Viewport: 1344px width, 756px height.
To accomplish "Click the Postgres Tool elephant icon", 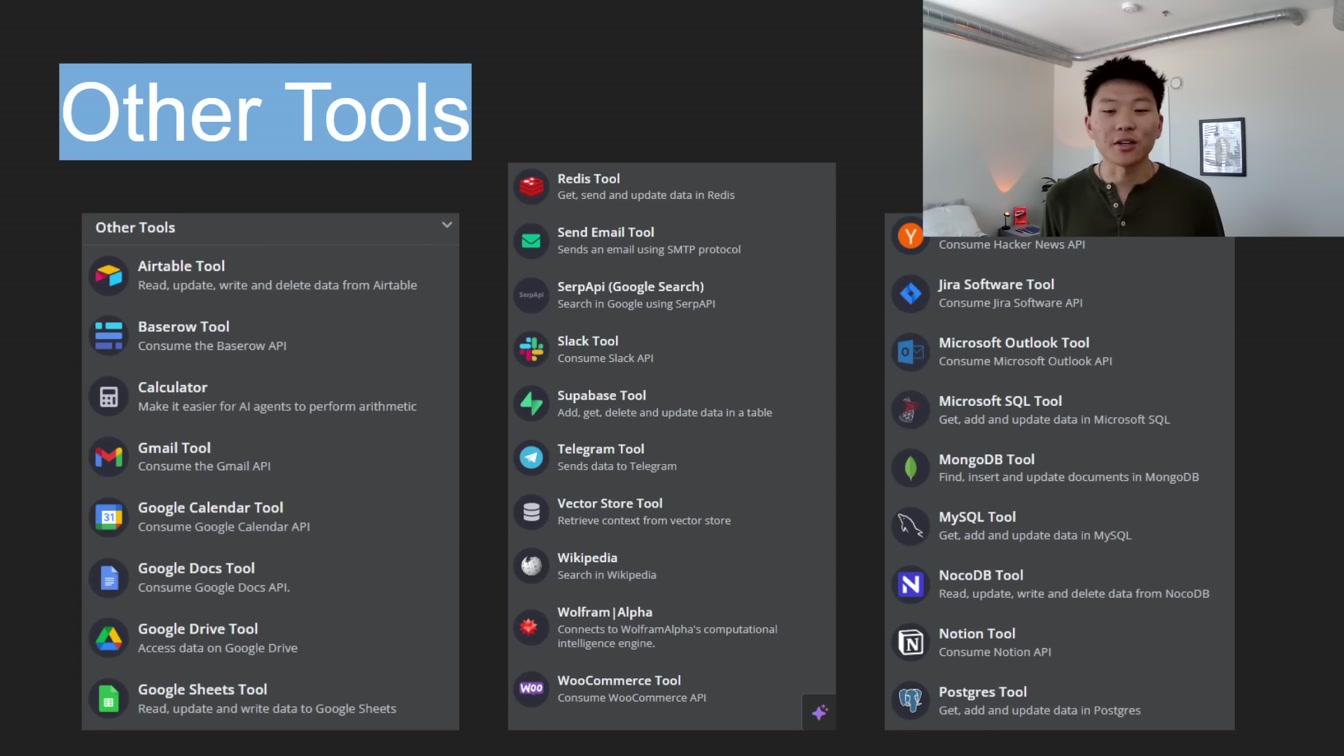I will point(910,700).
